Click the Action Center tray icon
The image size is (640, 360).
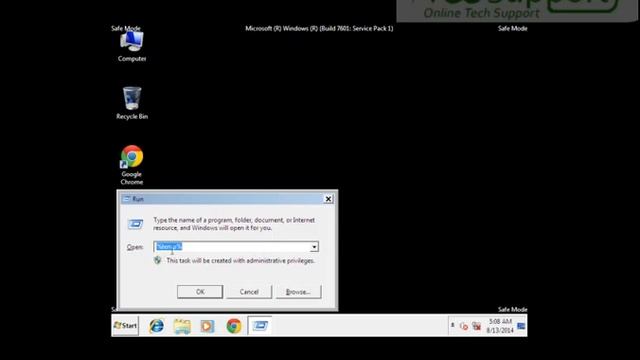pos(464,326)
